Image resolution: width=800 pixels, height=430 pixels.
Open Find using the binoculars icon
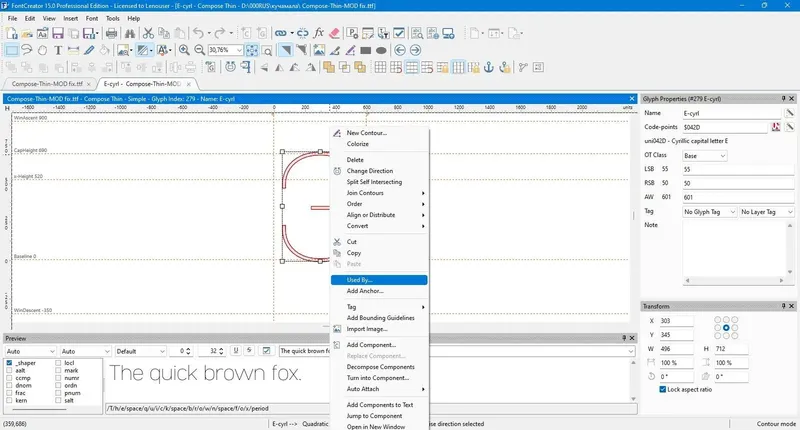130,34
